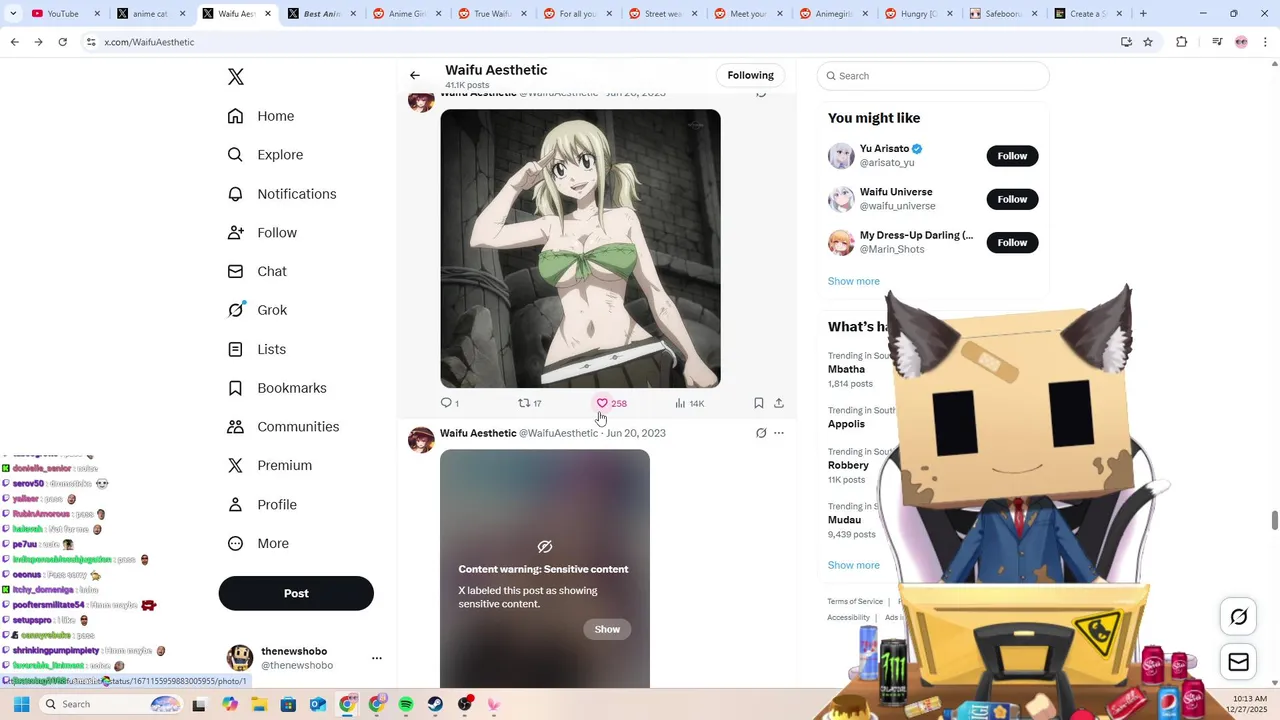The width and height of the screenshot is (1280, 720).
Task: Reply to the post with 1 comment
Action: tap(449, 403)
